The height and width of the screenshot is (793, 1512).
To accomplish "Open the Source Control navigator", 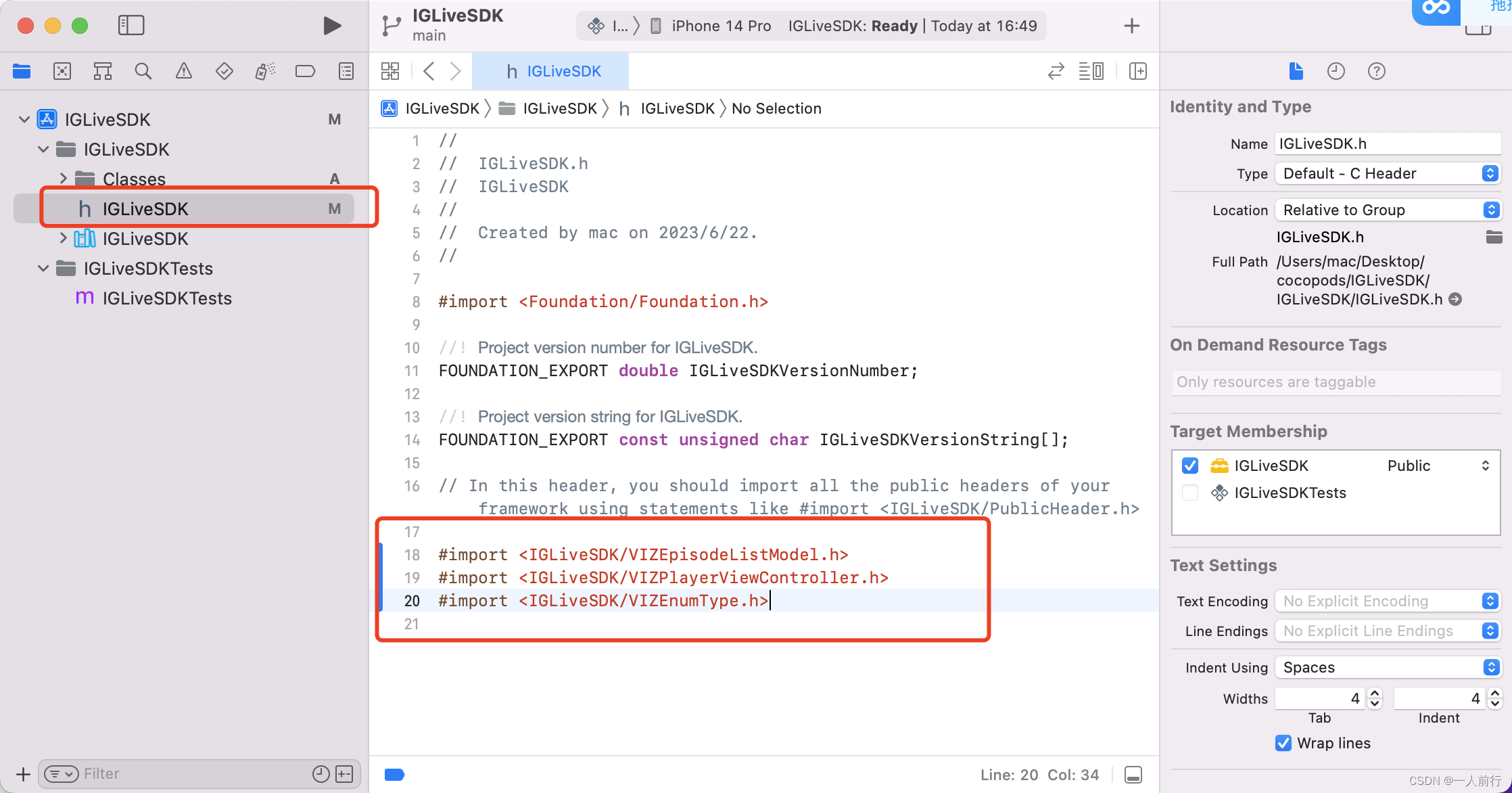I will [62, 71].
